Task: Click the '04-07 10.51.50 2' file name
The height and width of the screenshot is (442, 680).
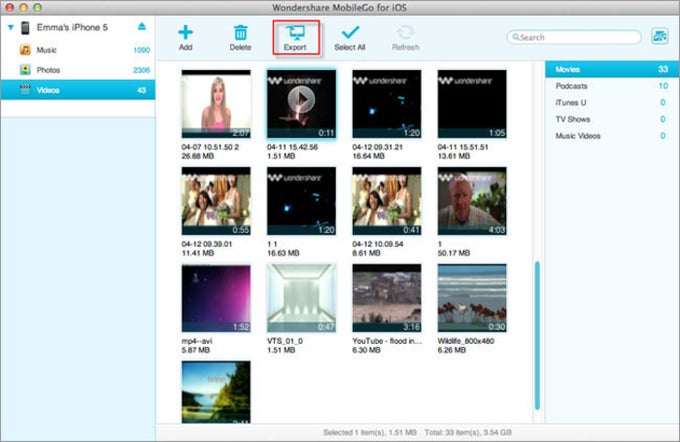Action: 210,147
